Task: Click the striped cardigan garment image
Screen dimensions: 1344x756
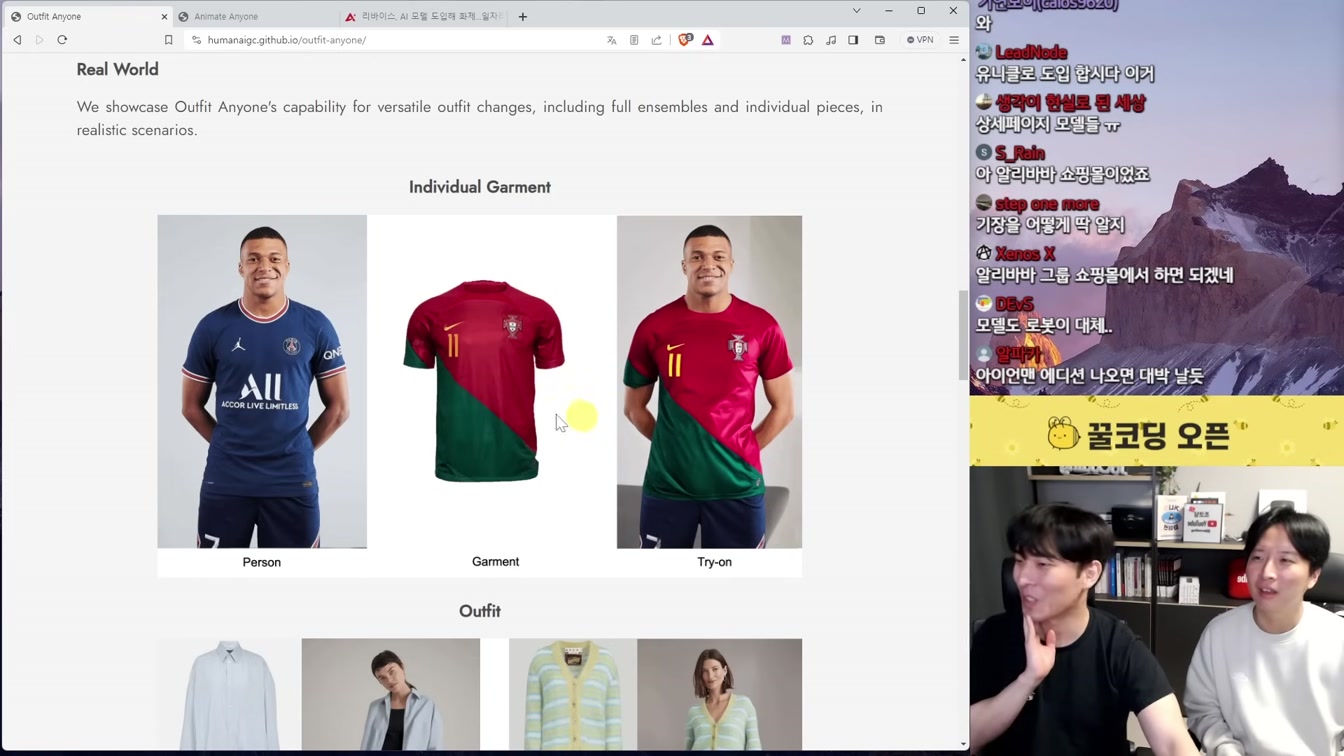Action: (573, 695)
